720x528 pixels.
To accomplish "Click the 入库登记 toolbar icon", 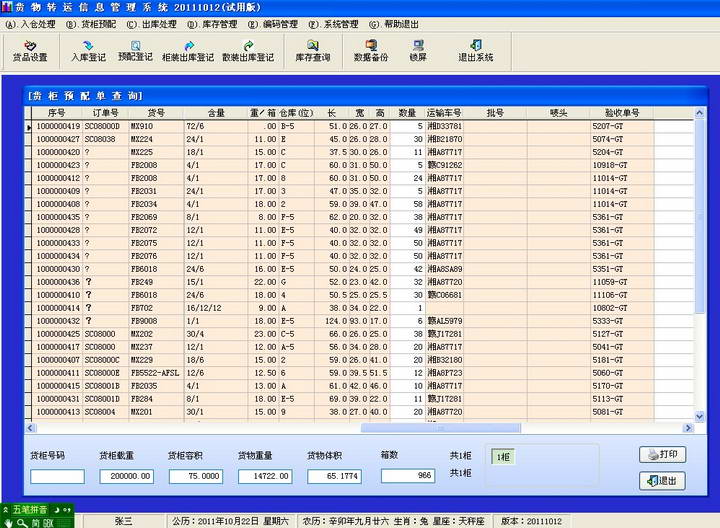I will [x=88, y=51].
